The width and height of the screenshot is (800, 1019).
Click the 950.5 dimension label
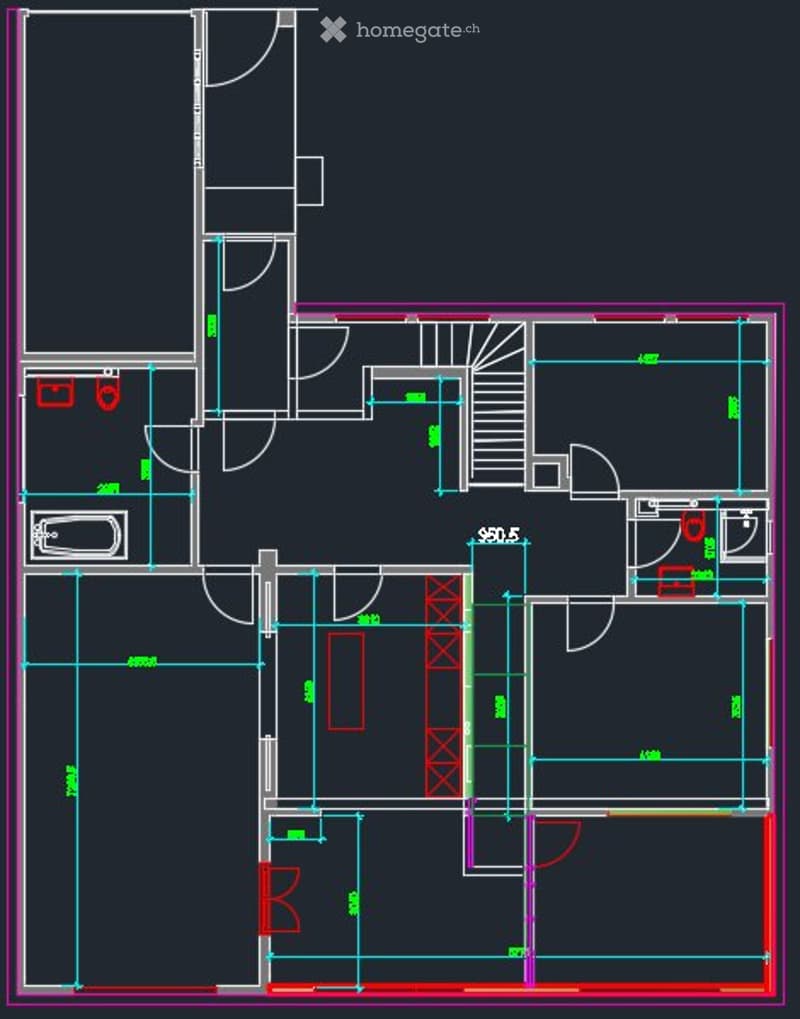(x=498, y=535)
